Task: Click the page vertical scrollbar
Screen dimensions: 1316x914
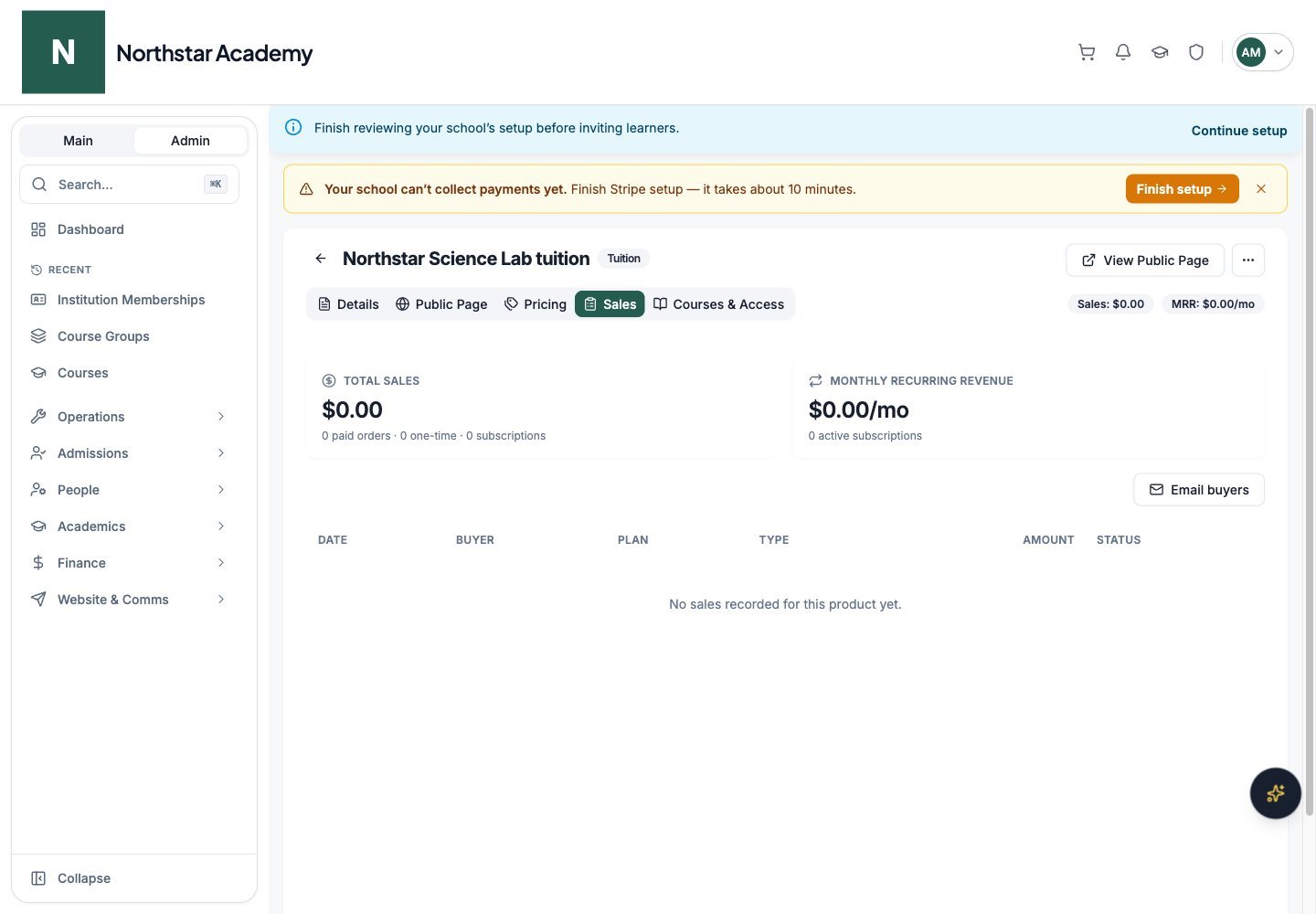Action: coord(1309,462)
